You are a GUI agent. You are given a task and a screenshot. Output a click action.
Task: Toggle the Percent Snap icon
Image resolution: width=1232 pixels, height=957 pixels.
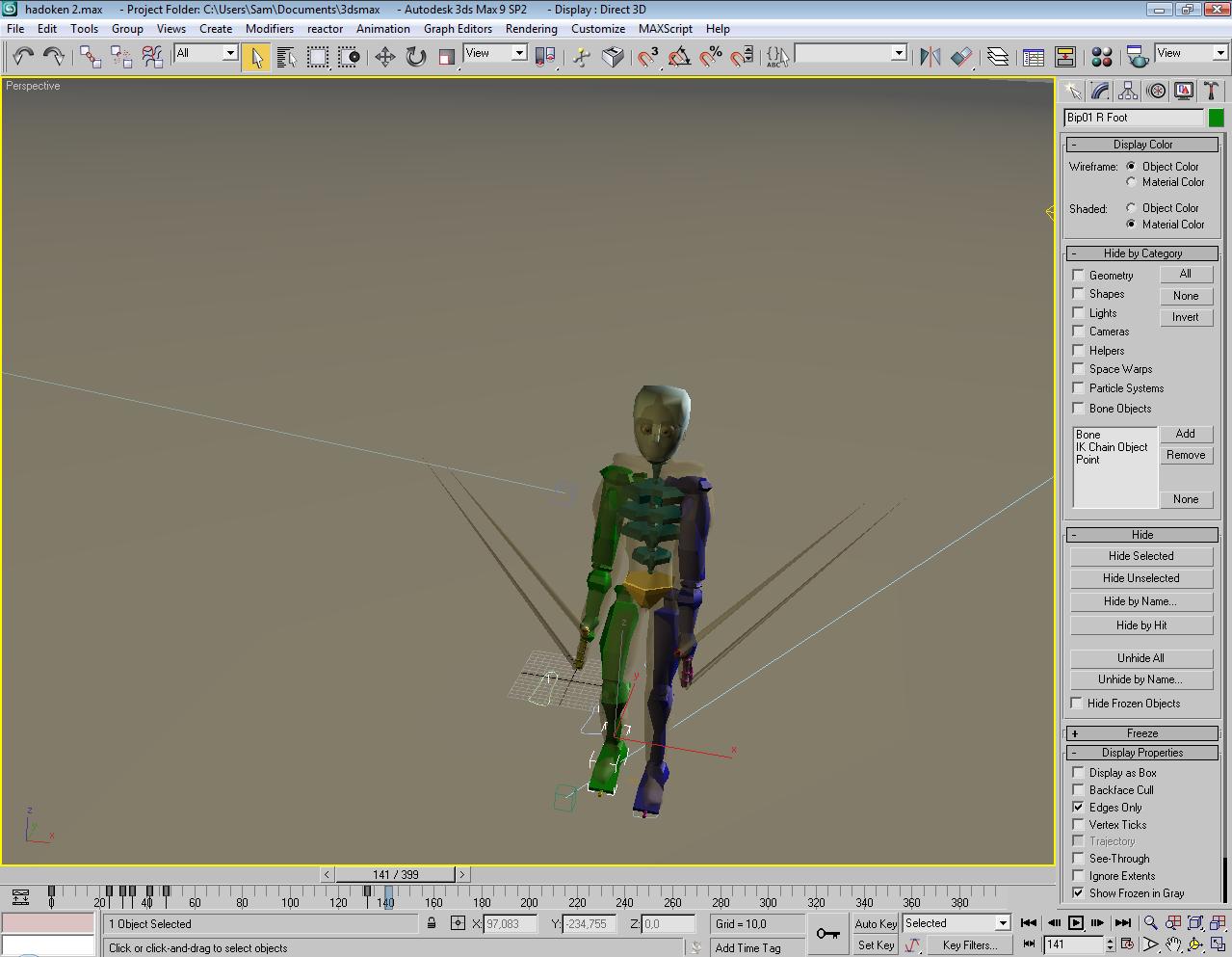tap(711, 57)
